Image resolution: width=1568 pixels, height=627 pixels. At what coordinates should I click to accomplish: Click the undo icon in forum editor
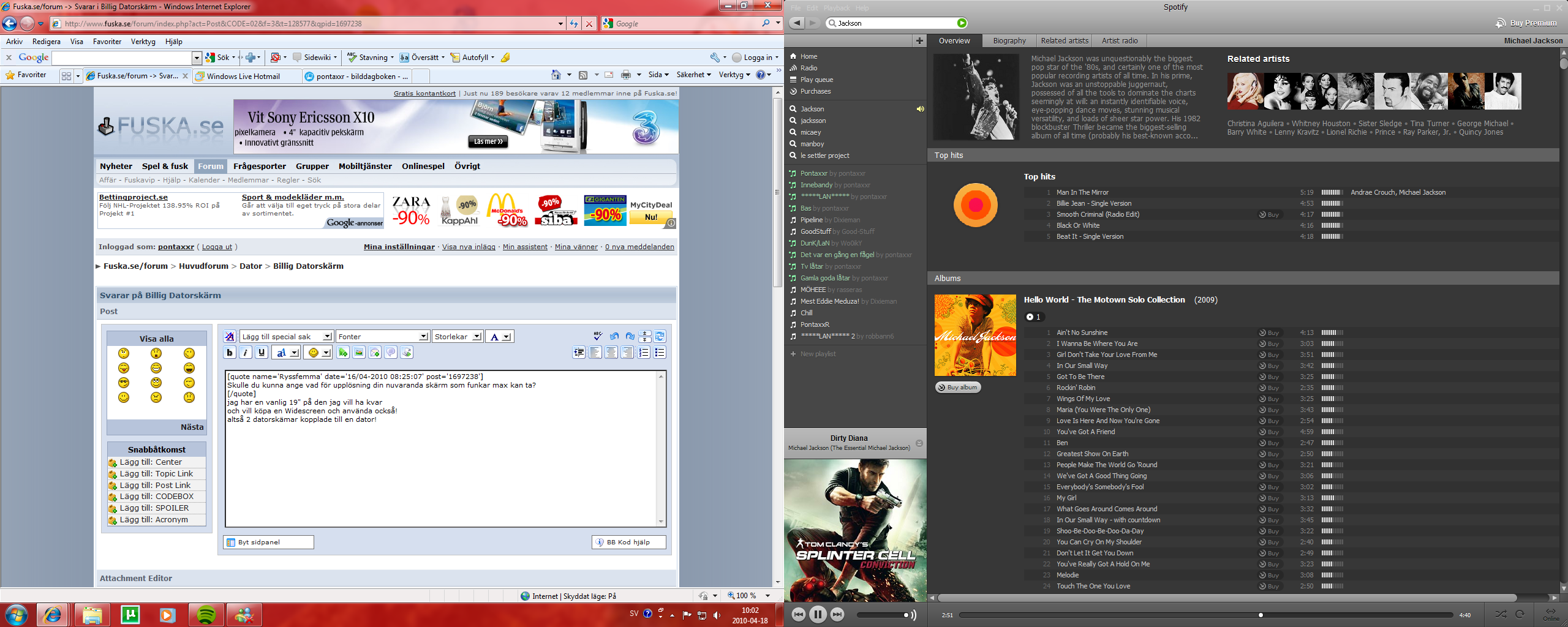pos(614,336)
